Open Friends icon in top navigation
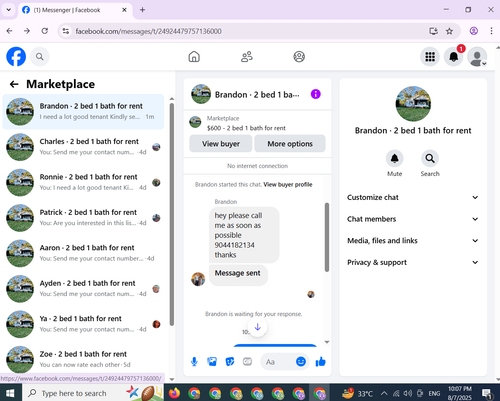Screen dimensions: 500x401 tap(247, 57)
